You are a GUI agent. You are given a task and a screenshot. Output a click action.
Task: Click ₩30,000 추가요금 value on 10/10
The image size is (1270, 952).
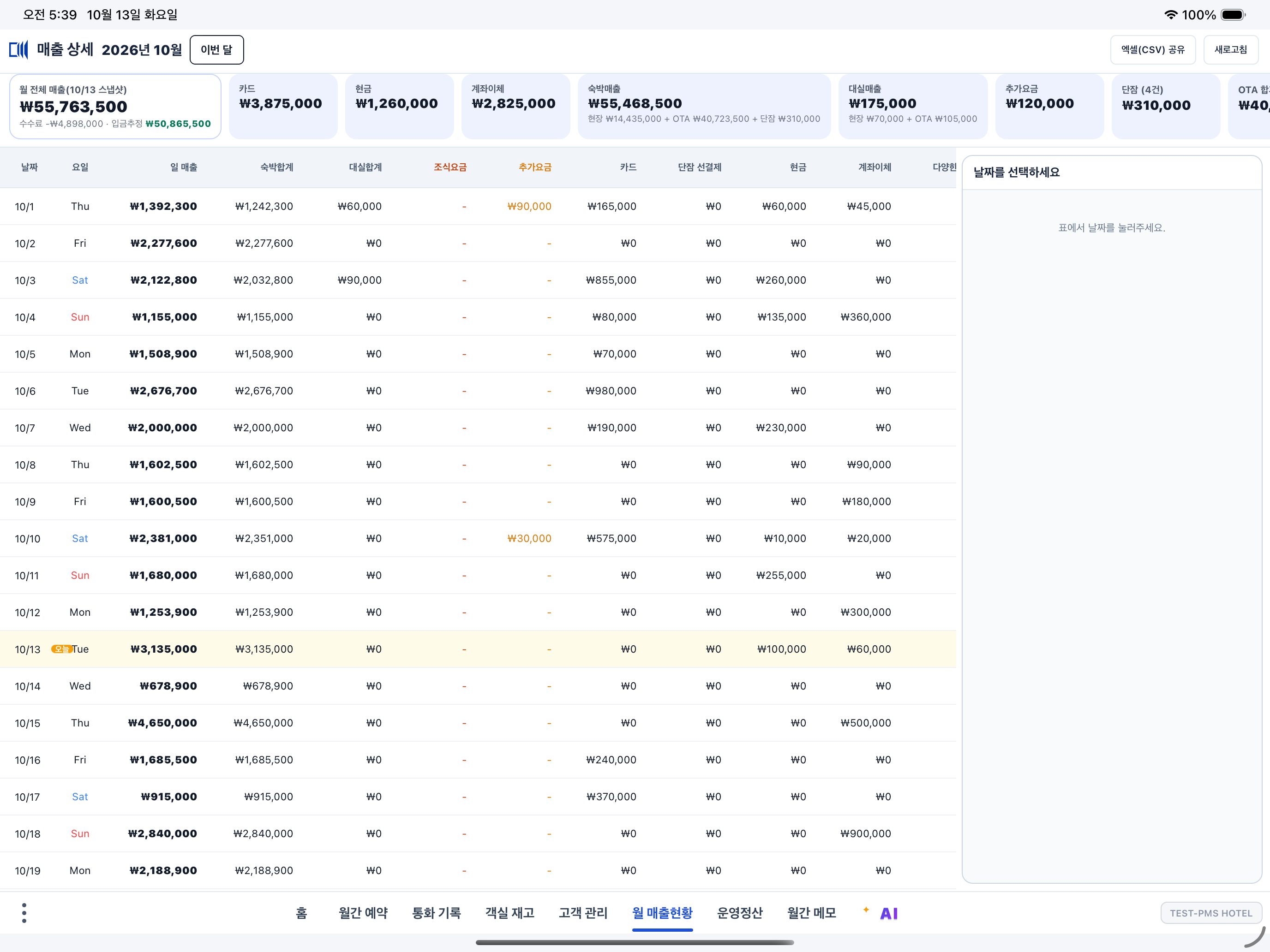point(529,538)
